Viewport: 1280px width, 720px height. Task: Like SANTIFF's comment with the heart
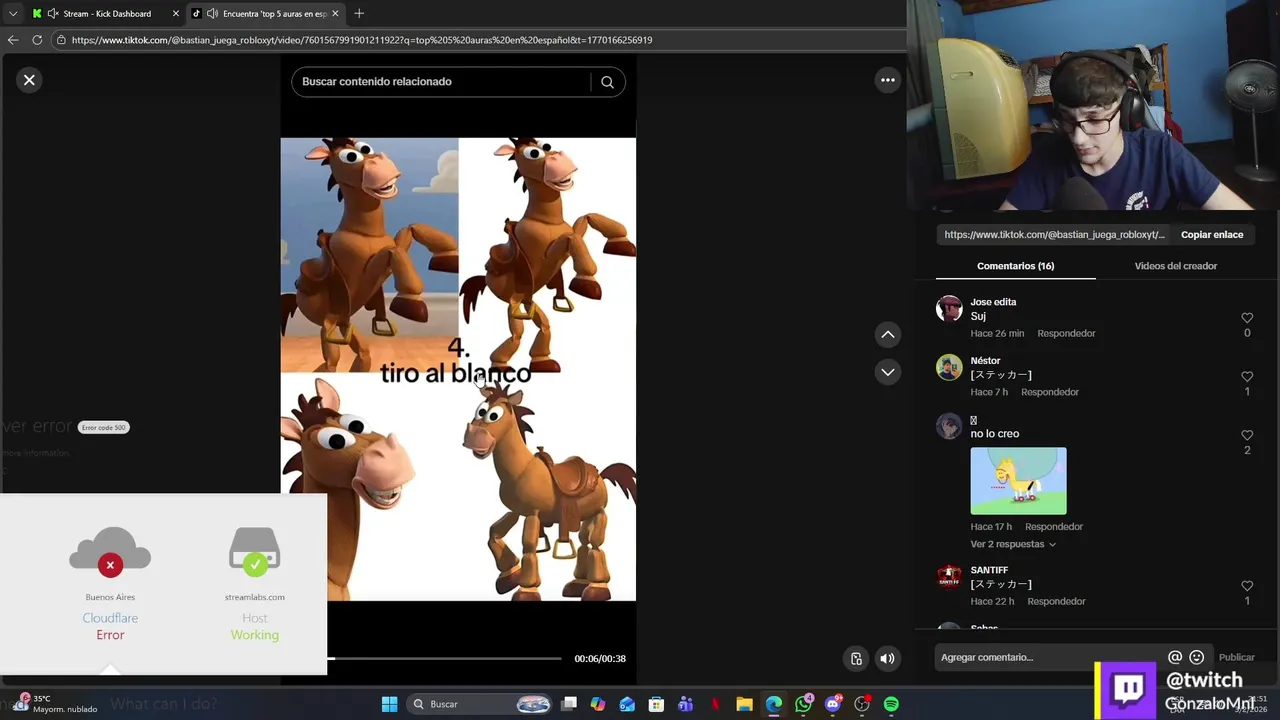(x=1247, y=586)
